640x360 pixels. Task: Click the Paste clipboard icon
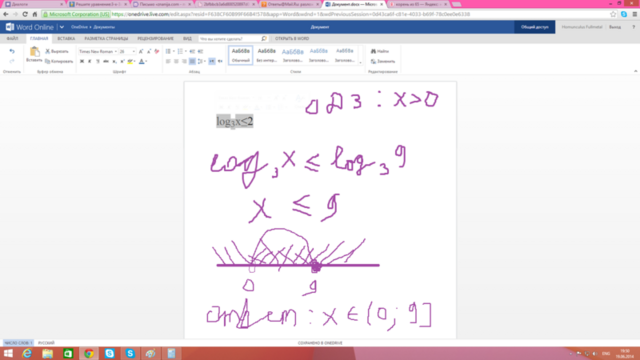[34, 51]
